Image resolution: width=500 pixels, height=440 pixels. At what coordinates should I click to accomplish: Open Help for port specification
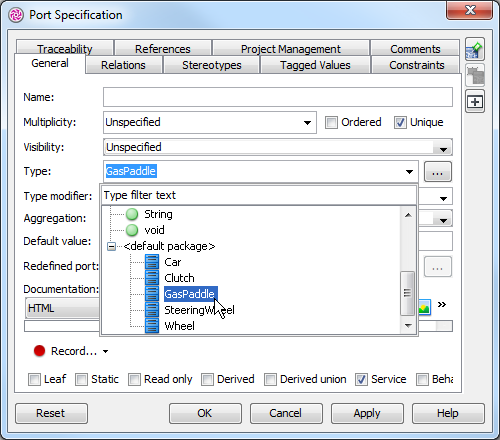coord(448,413)
